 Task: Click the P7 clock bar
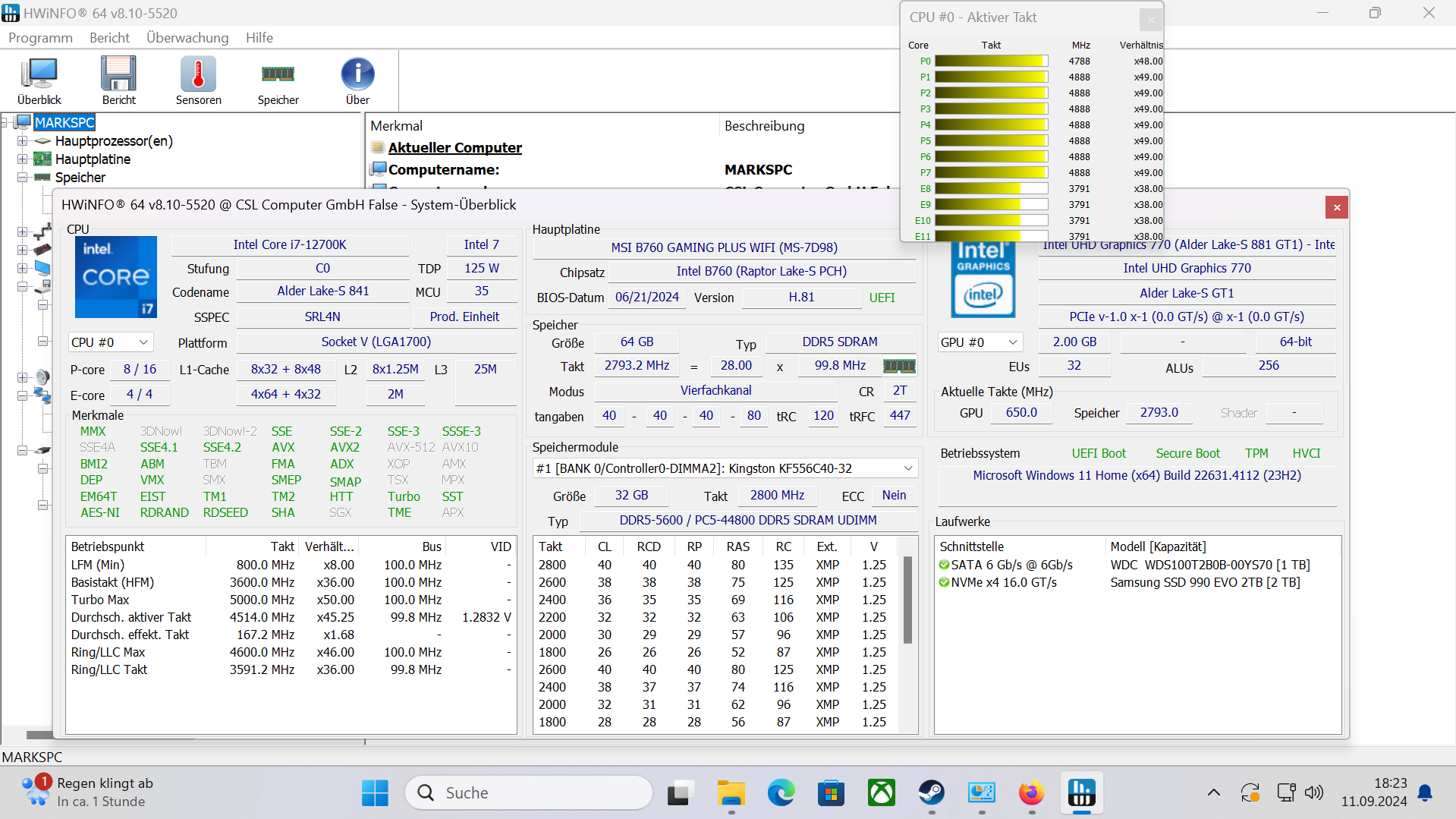(992, 173)
